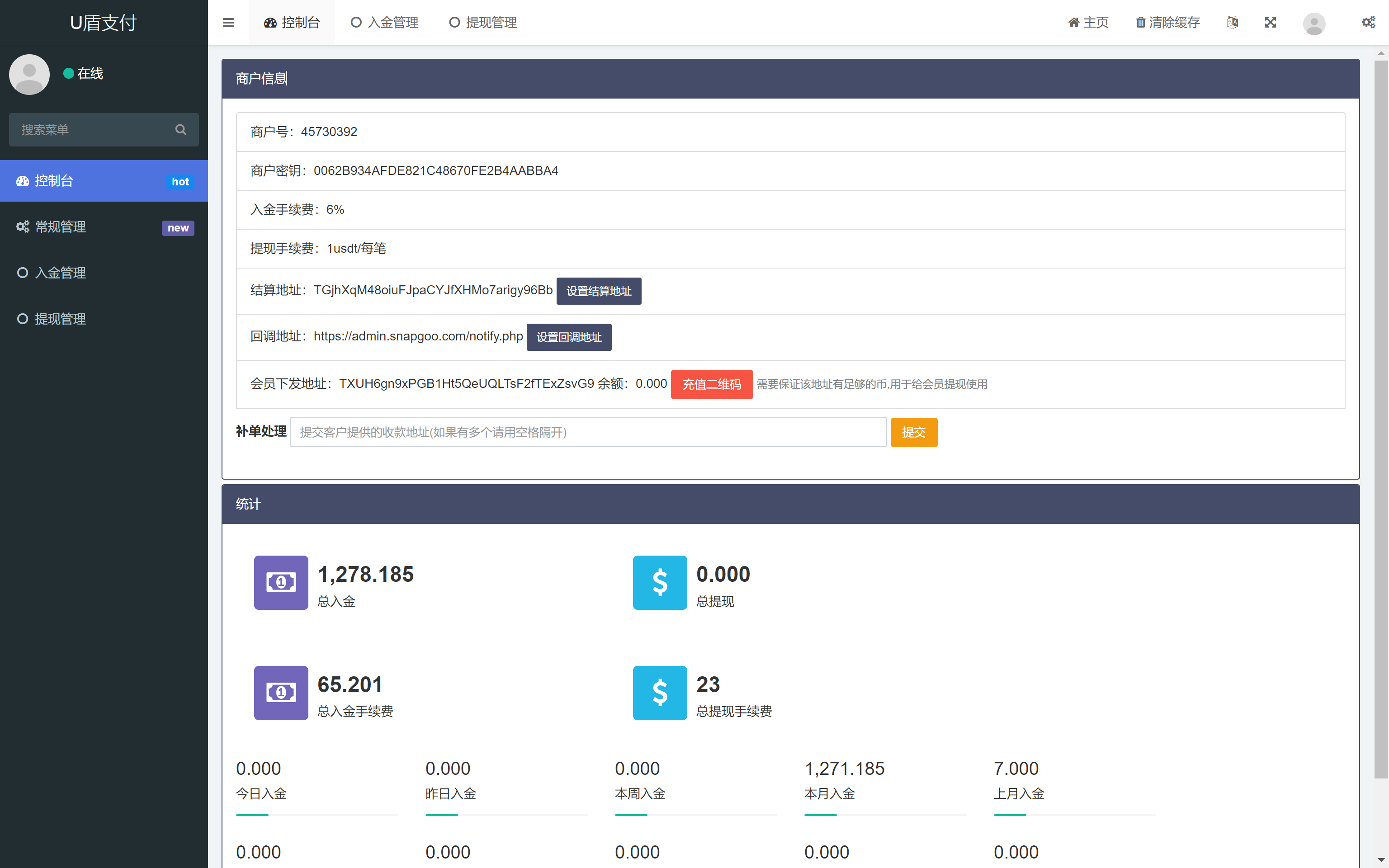
Task: Click the blue dollar 总提现 icon
Action: [x=660, y=582]
